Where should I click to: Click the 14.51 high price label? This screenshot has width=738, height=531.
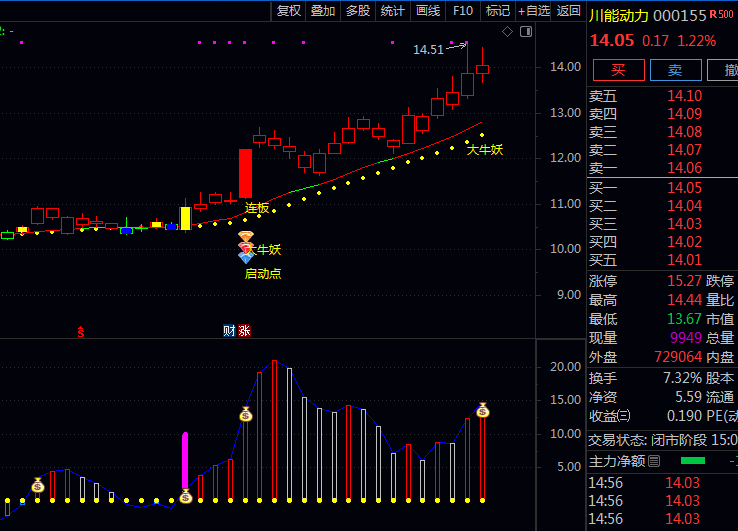point(428,49)
